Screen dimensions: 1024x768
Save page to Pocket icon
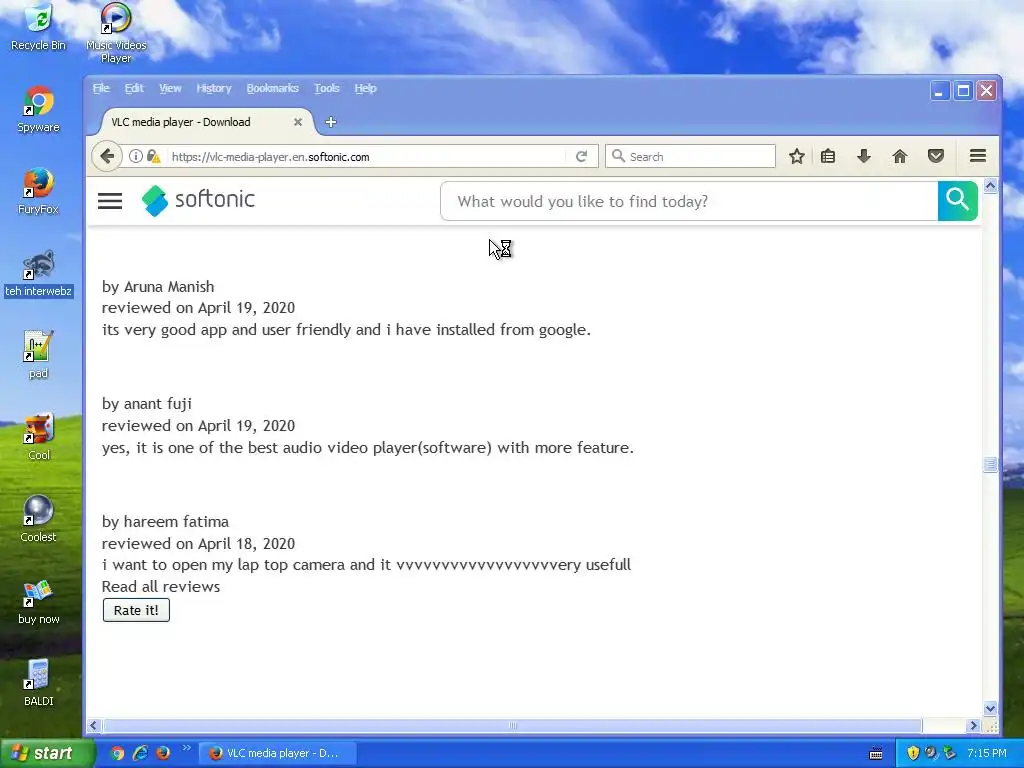tap(936, 156)
